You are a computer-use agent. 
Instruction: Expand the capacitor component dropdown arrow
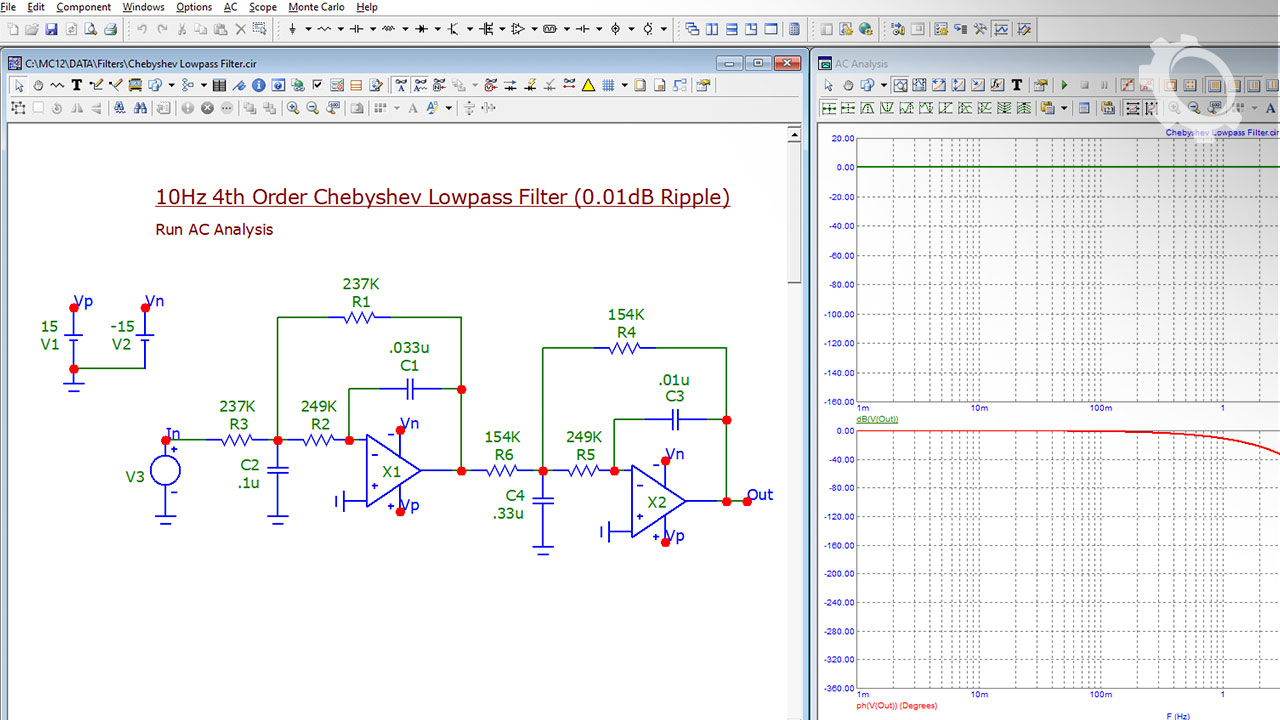(372, 29)
